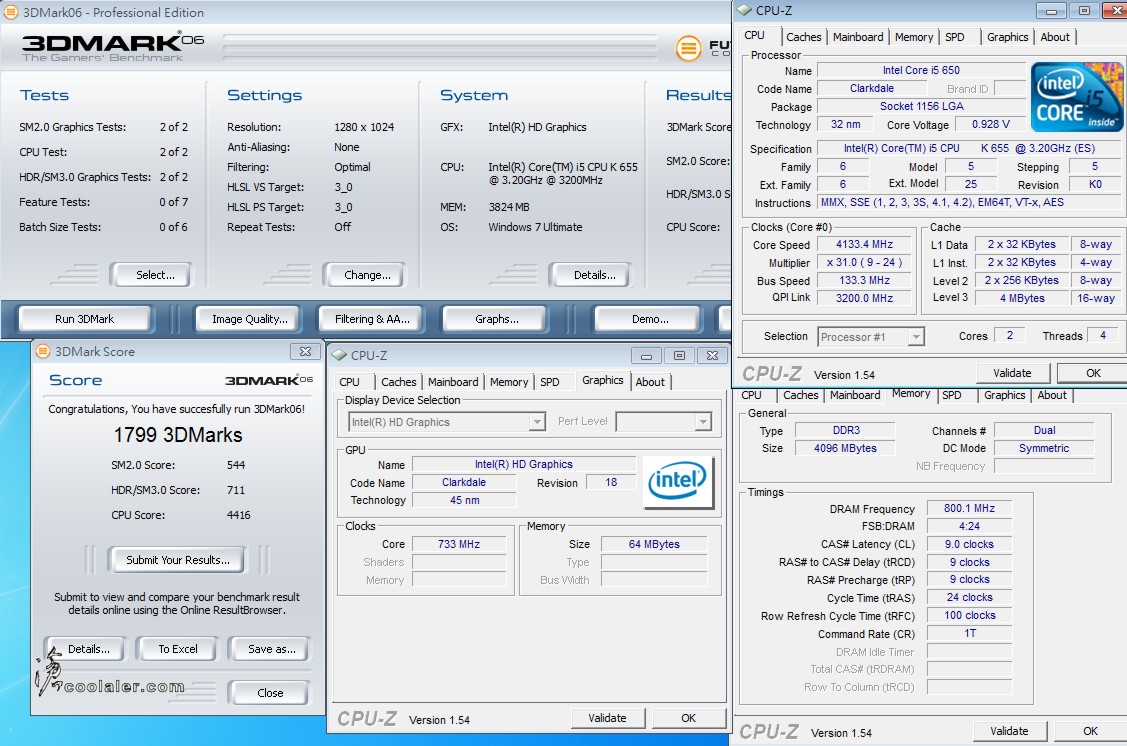Click the 3DMark Score dialog title icon
This screenshot has width=1127, height=746.
tap(43, 351)
